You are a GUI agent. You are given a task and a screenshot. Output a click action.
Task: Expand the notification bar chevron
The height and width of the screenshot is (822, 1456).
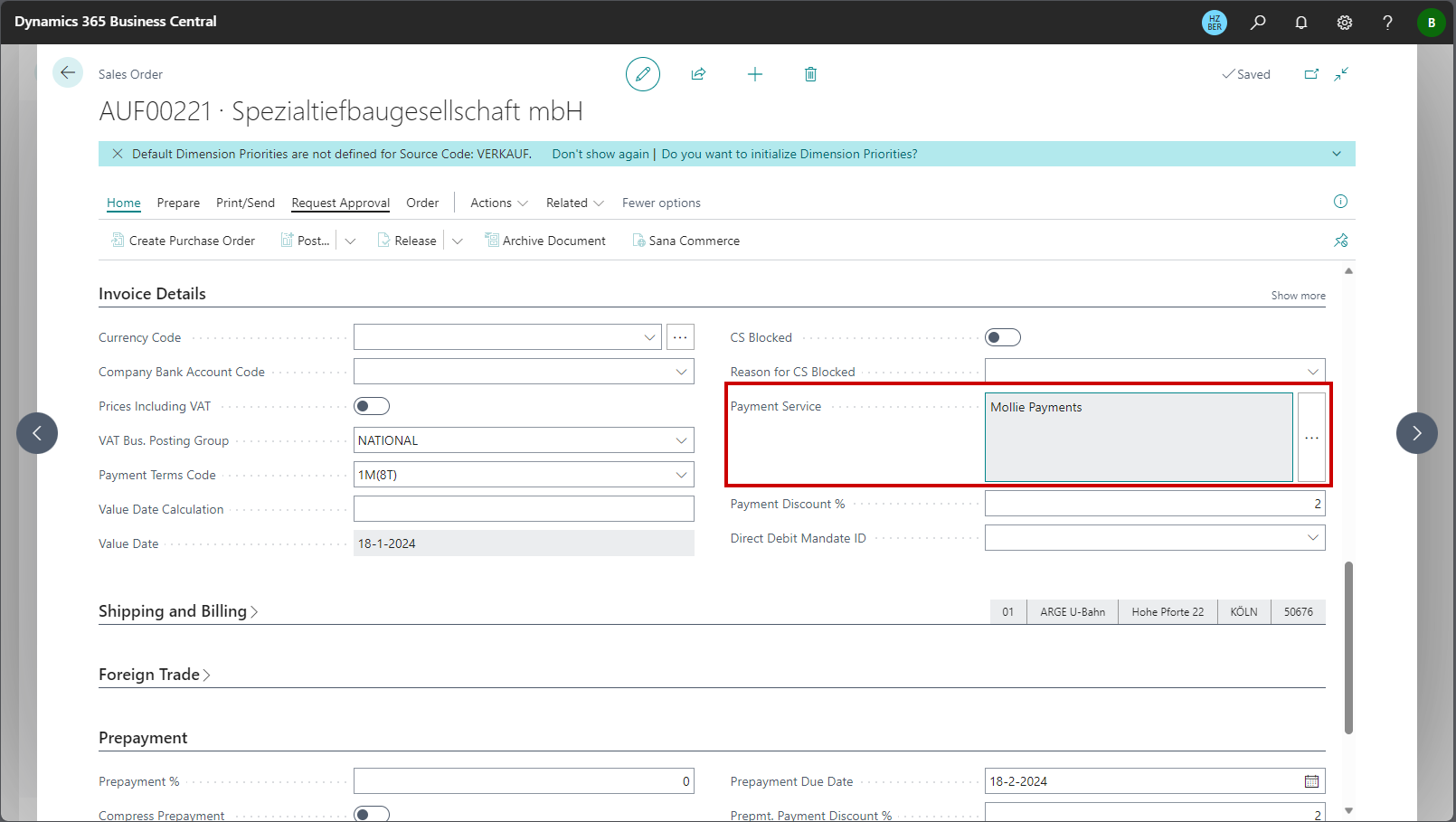click(x=1337, y=154)
